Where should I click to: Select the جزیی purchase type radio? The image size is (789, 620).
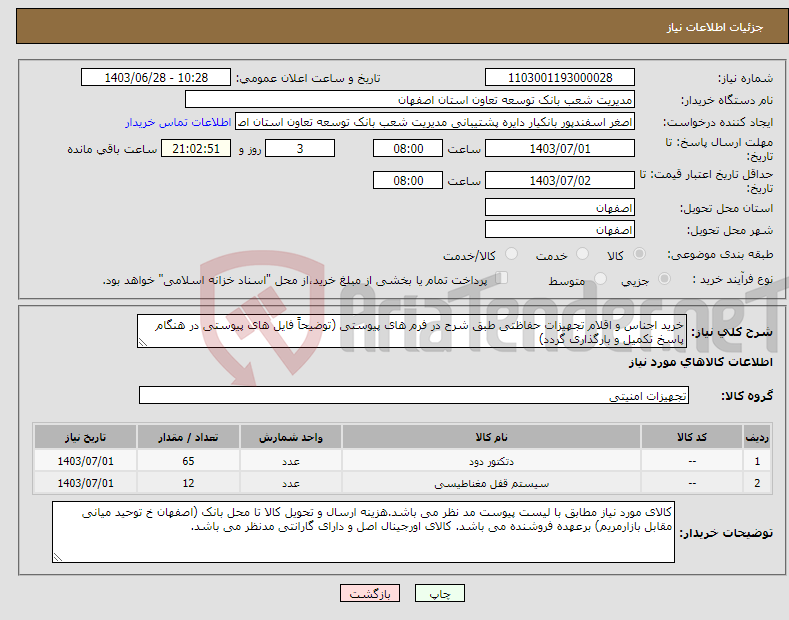(x=664, y=278)
